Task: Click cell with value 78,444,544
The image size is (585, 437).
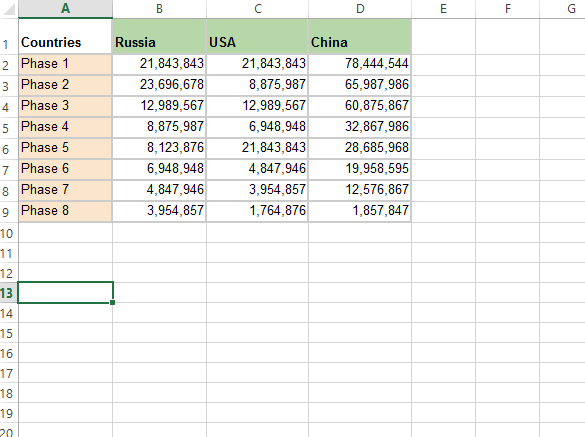Action: point(360,65)
